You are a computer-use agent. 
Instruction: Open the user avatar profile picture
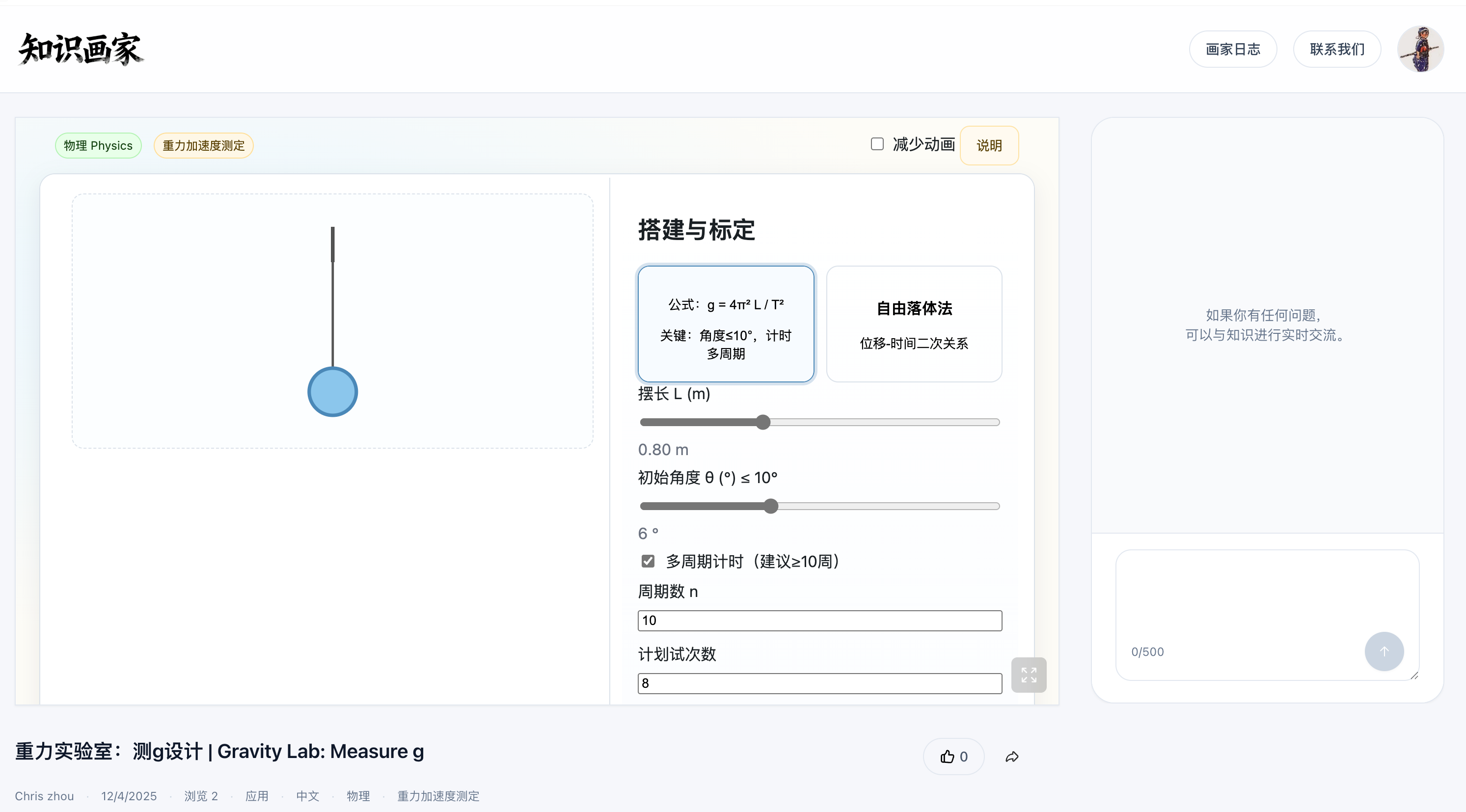pyautogui.click(x=1420, y=49)
